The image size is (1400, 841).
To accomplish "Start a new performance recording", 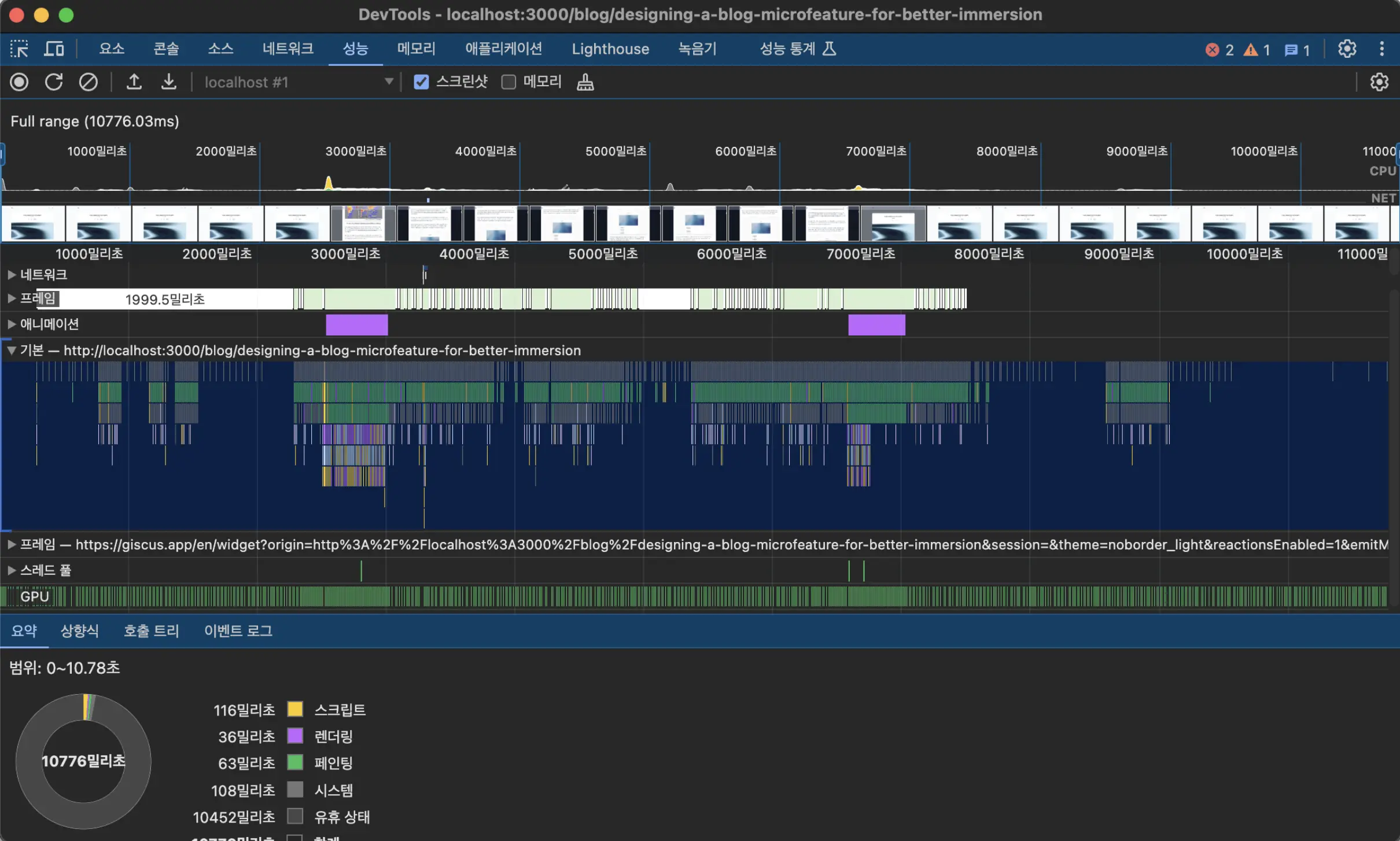I will tap(19, 82).
